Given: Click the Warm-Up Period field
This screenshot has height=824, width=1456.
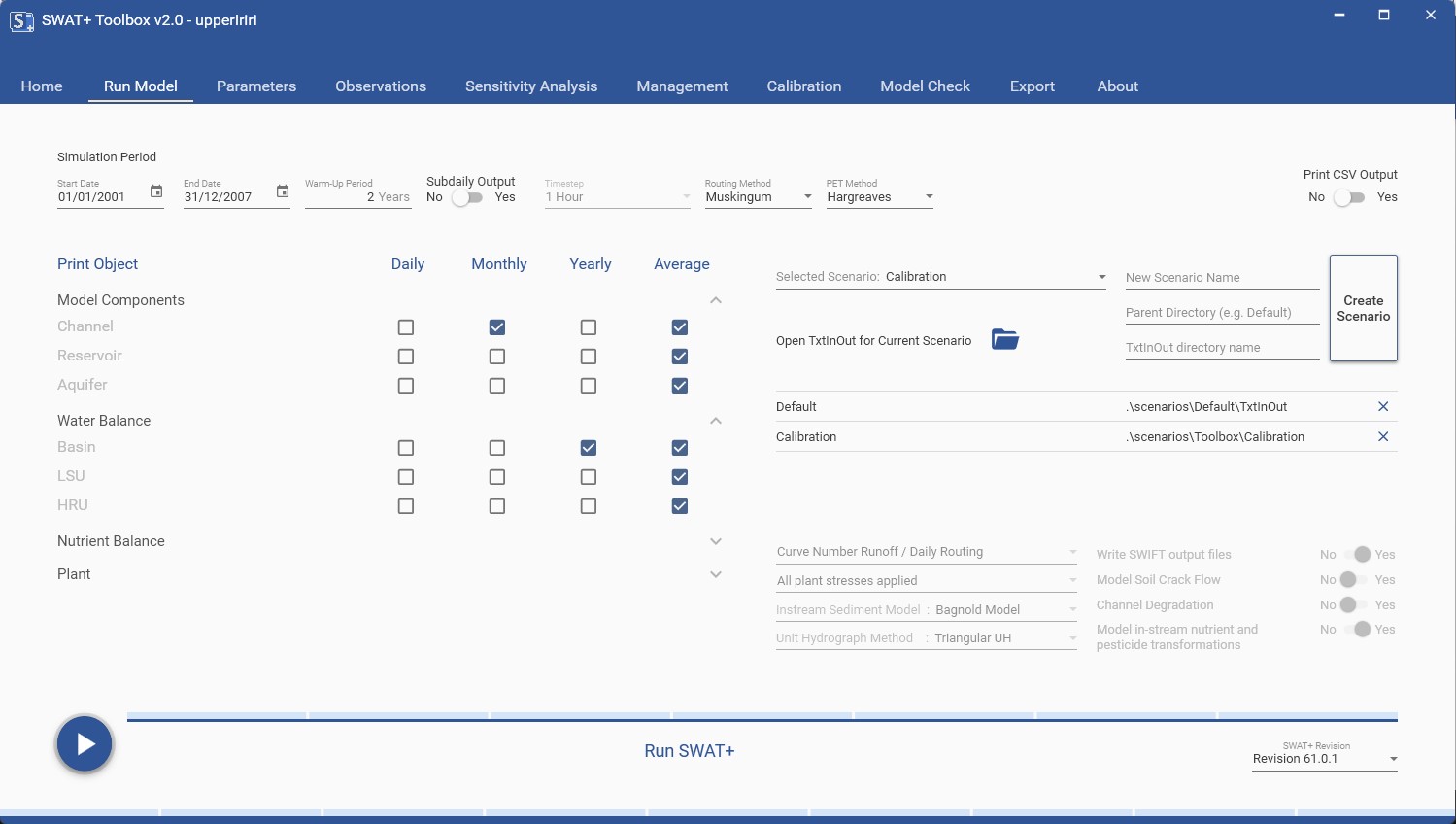Looking at the screenshot, I should pyautogui.click(x=358, y=196).
